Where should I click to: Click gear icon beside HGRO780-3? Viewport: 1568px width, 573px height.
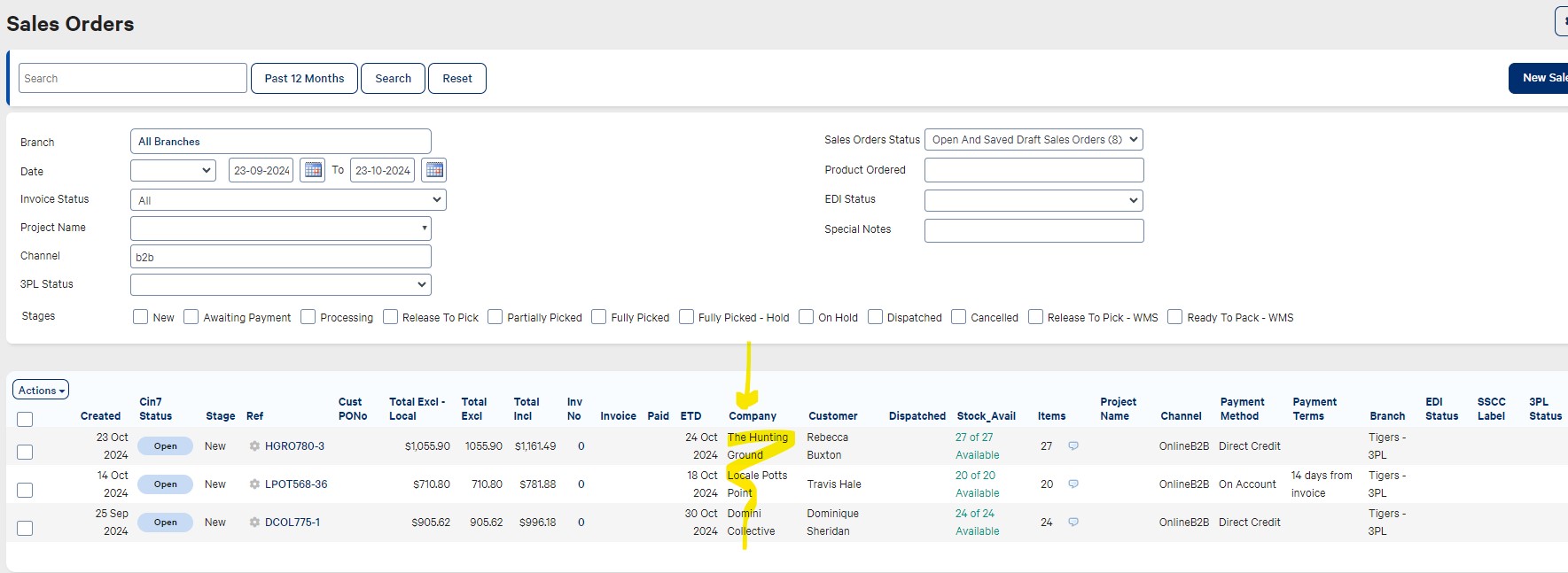click(254, 446)
